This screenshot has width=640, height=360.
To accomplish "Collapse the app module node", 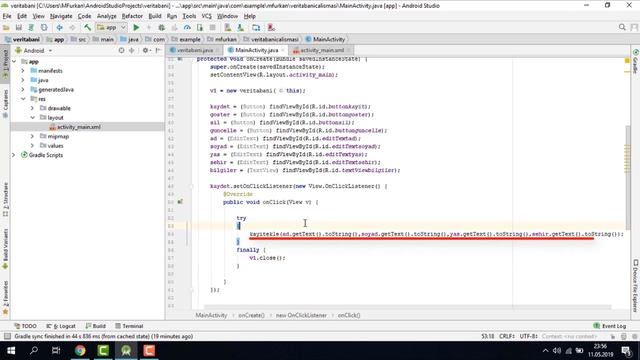I will click(x=14, y=62).
